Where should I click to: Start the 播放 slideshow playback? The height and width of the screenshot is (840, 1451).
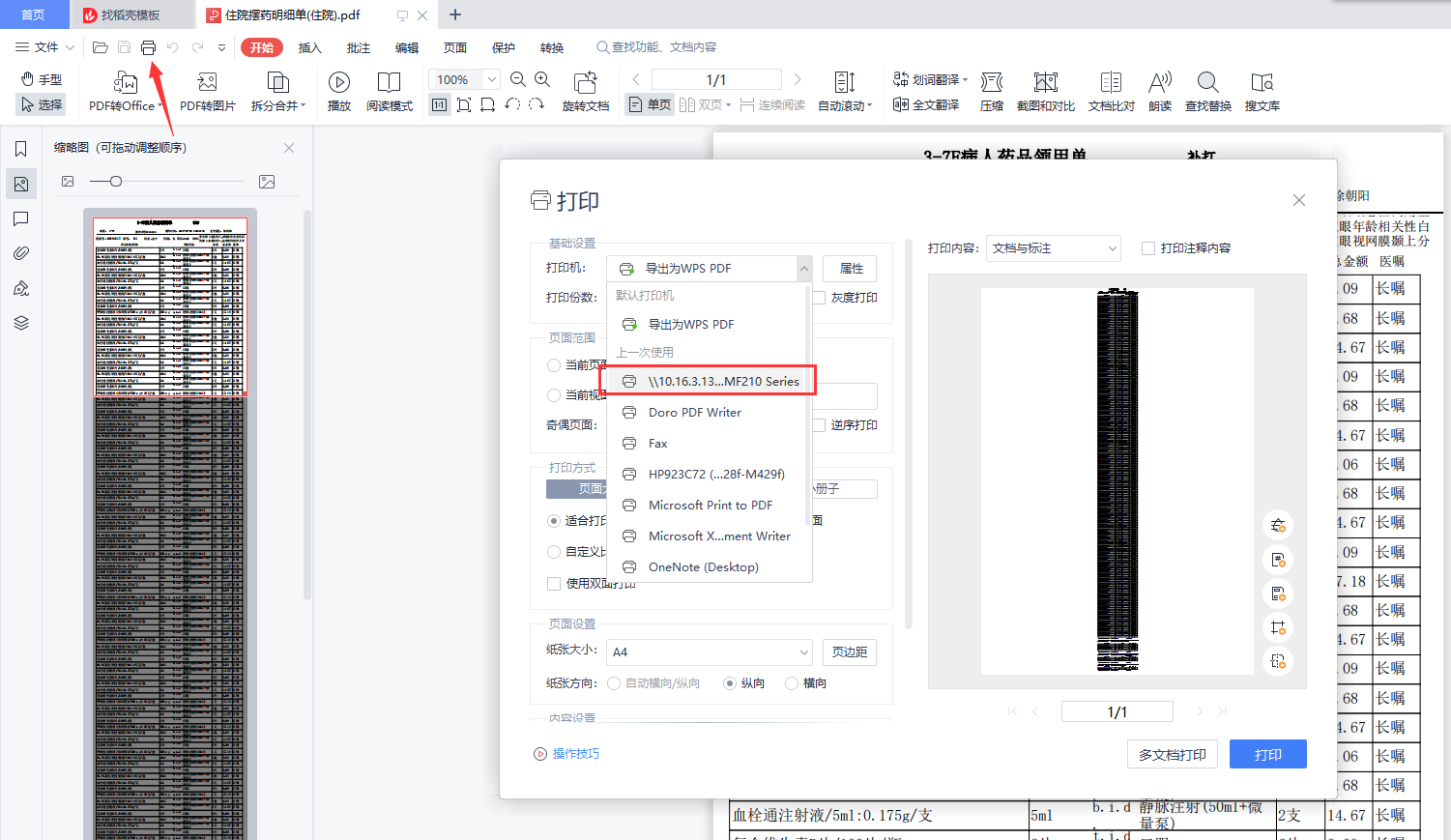tap(339, 91)
